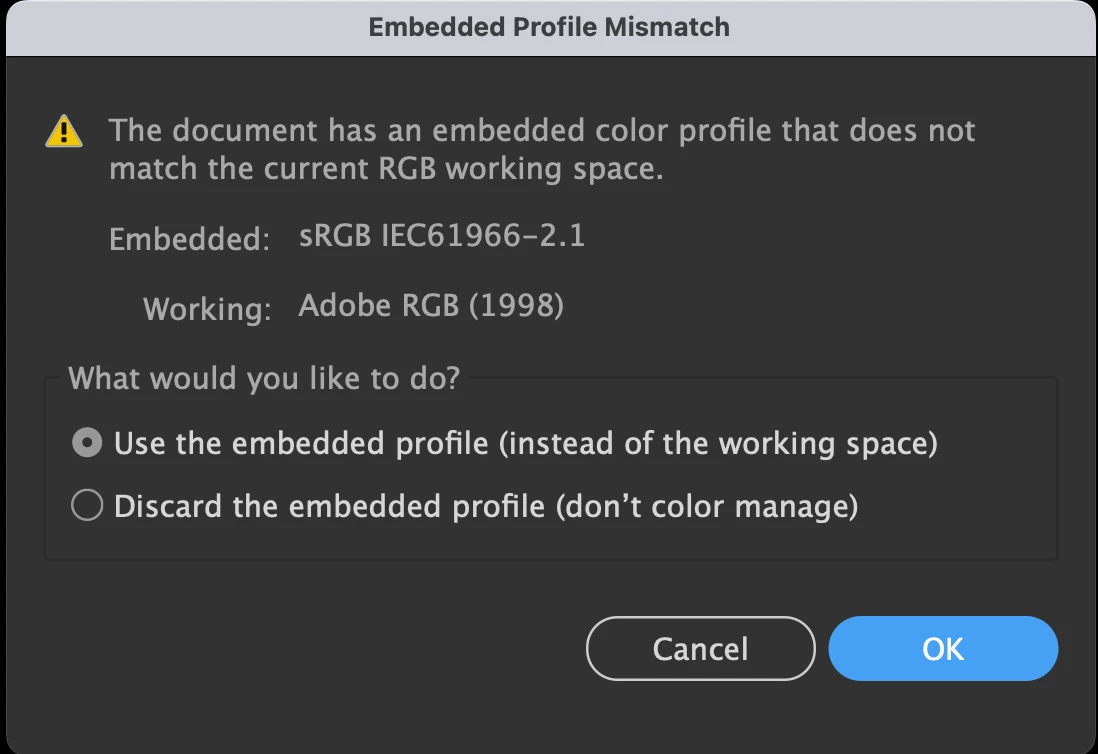The image size is (1098, 754).
Task: Click the "(don't color manage)" option text
Action: (708, 507)
